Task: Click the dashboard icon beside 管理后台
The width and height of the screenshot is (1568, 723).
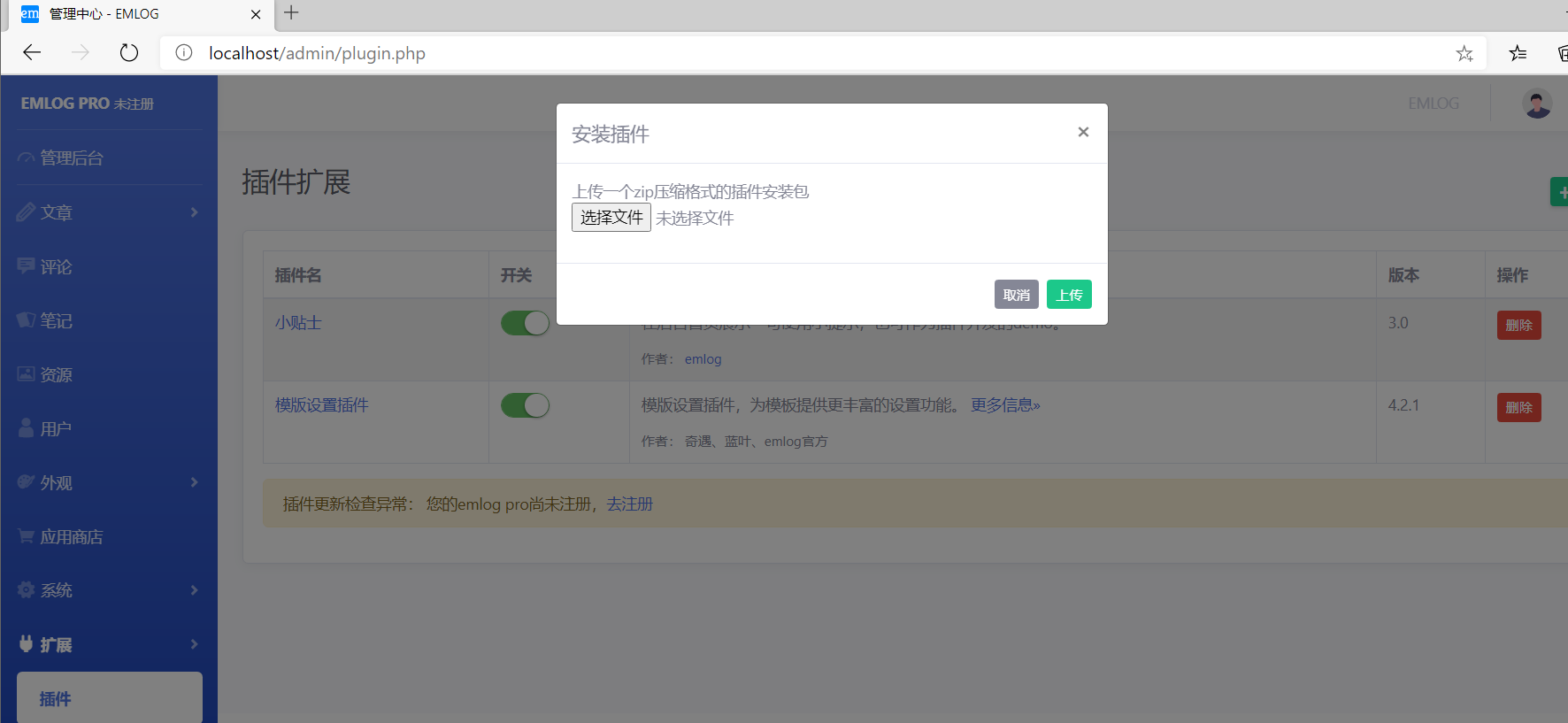Action: [x=26, y=158]
